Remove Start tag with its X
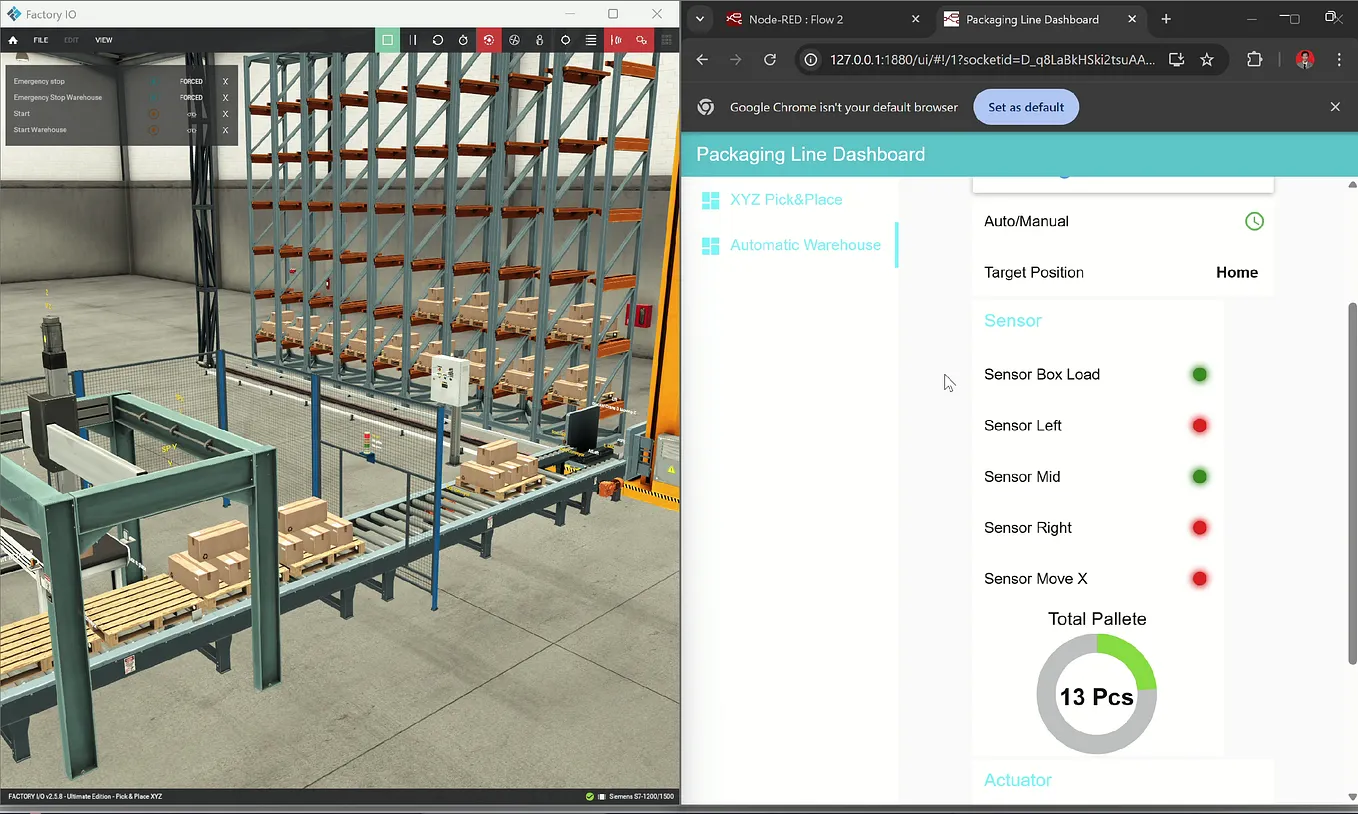1358x814 pixels. tap(225, 114)
